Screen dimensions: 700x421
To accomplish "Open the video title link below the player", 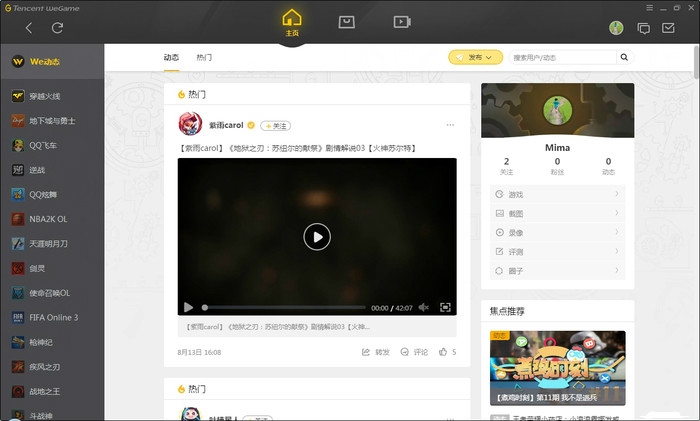I will 278,327.
